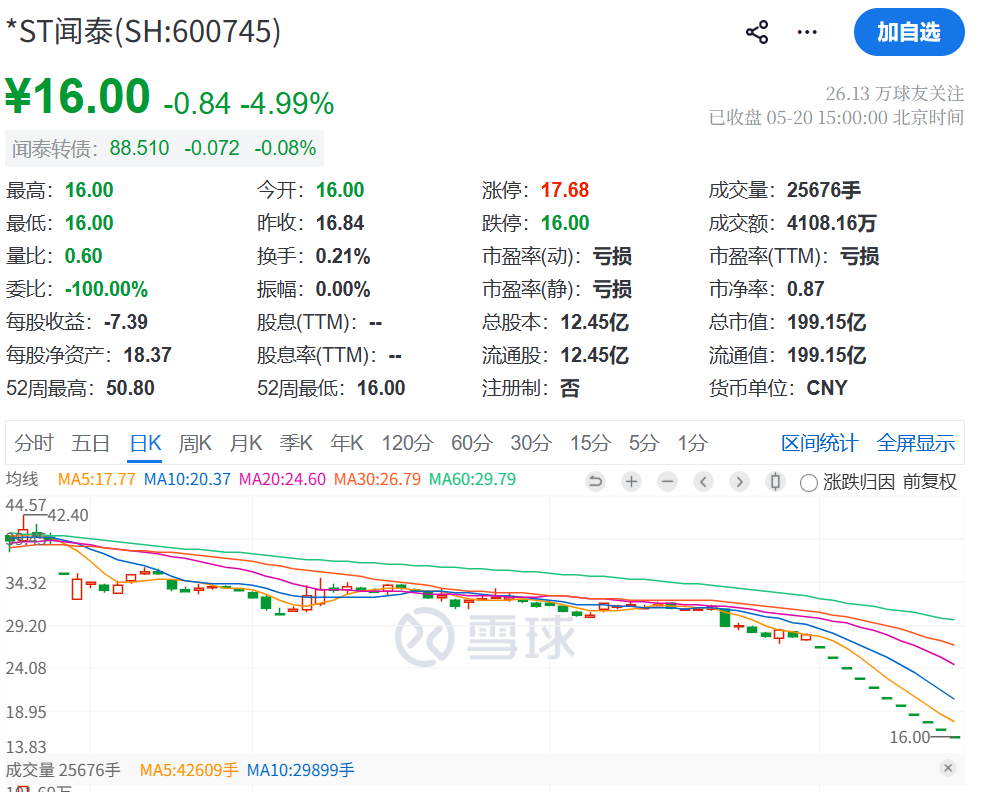Click the current price ¥16.00

(78, 96)
